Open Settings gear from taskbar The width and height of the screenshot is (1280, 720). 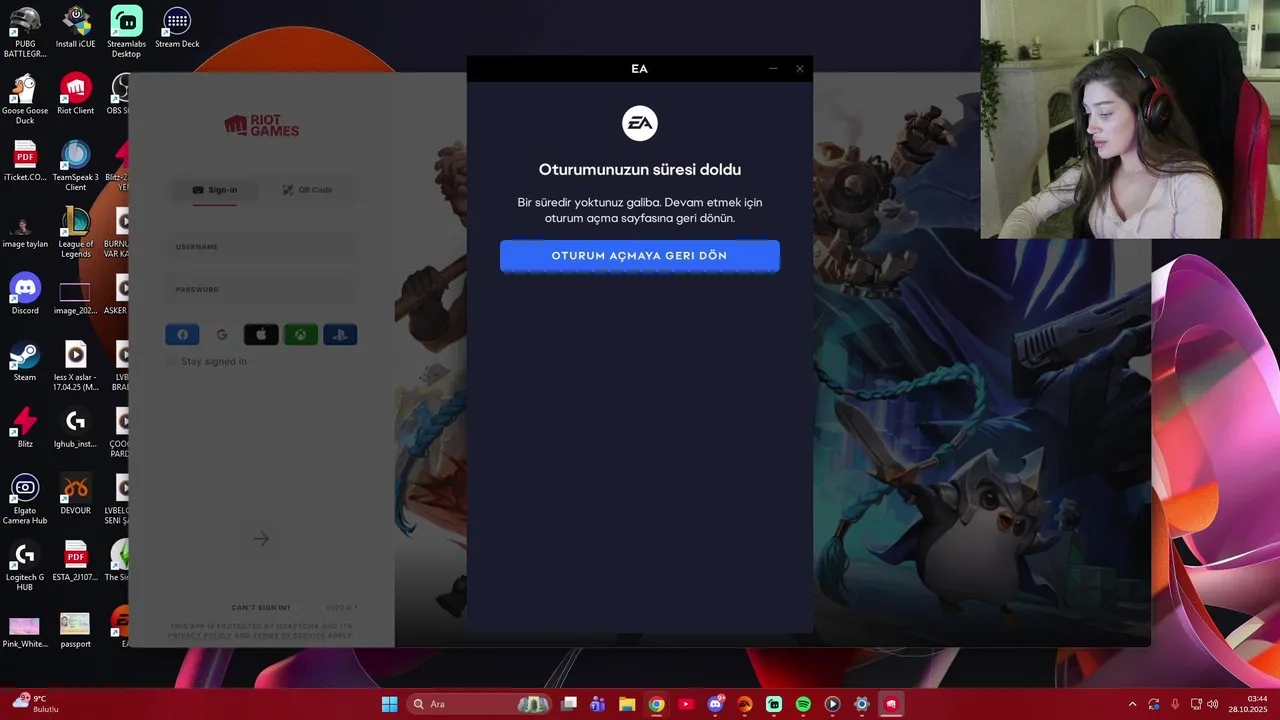pos(861,704)
